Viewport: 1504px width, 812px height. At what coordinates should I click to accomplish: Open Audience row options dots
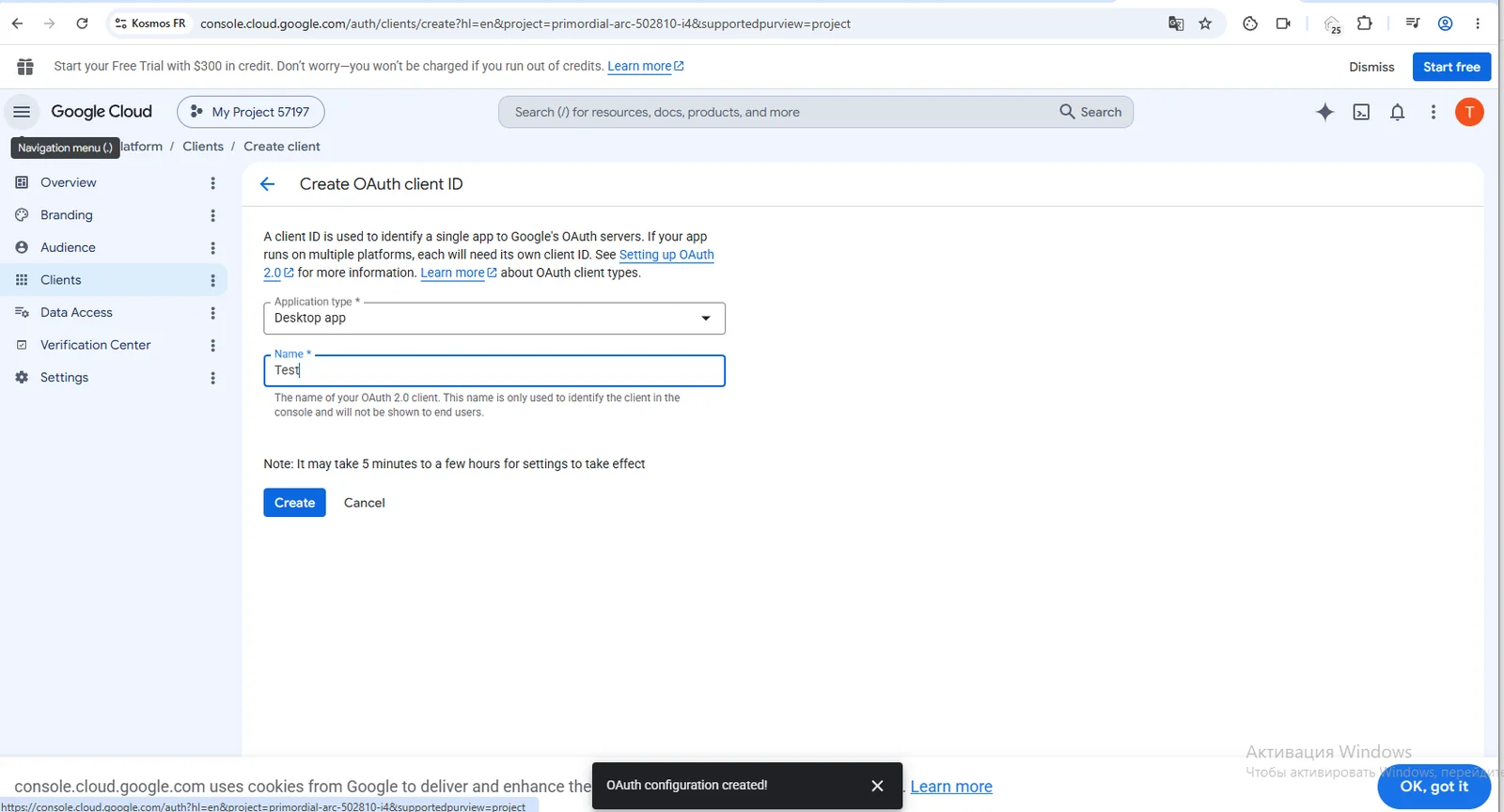pyautogui.click(x=213, y=248)
